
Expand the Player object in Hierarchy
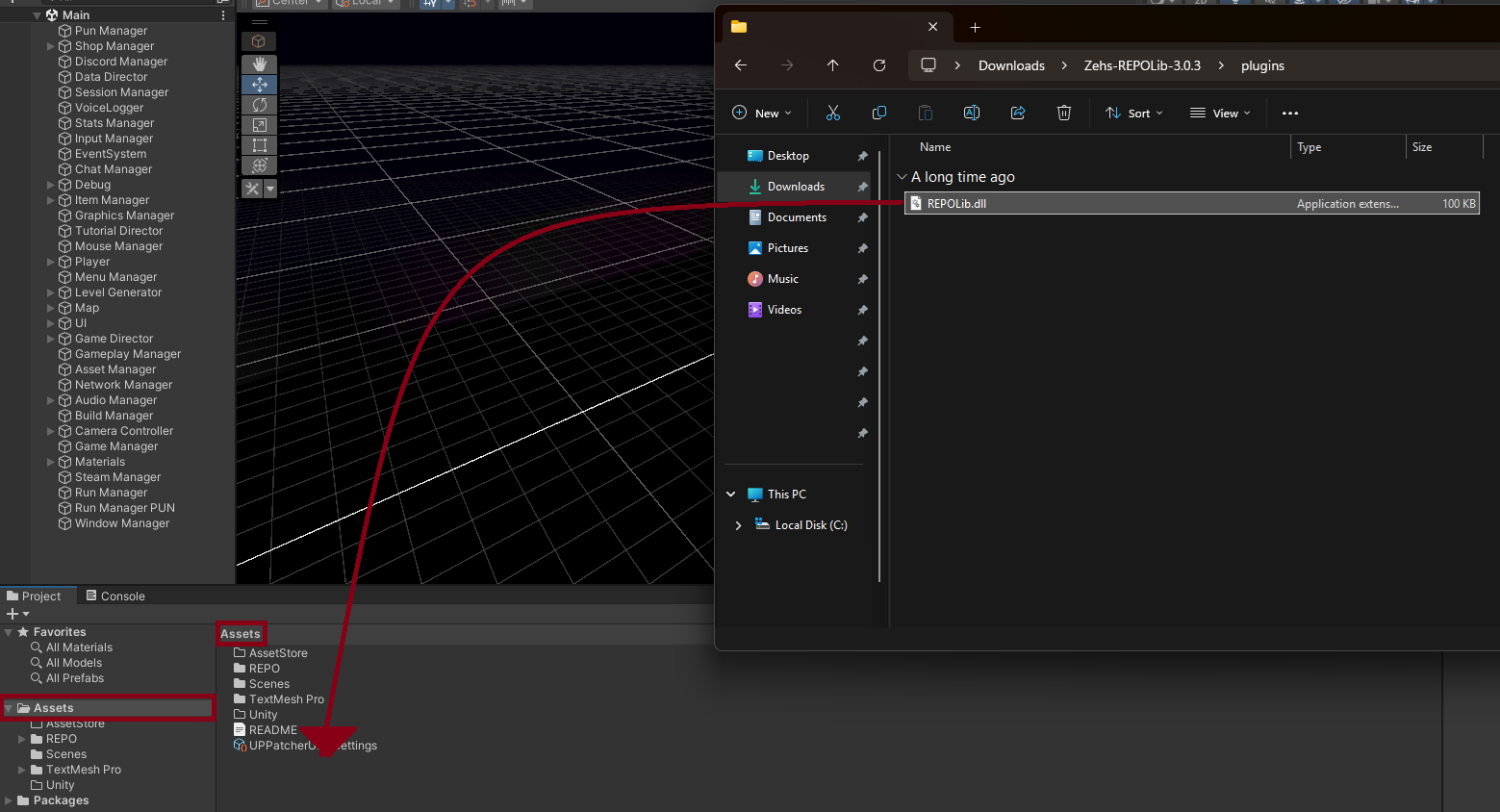[x=50, y=261]
